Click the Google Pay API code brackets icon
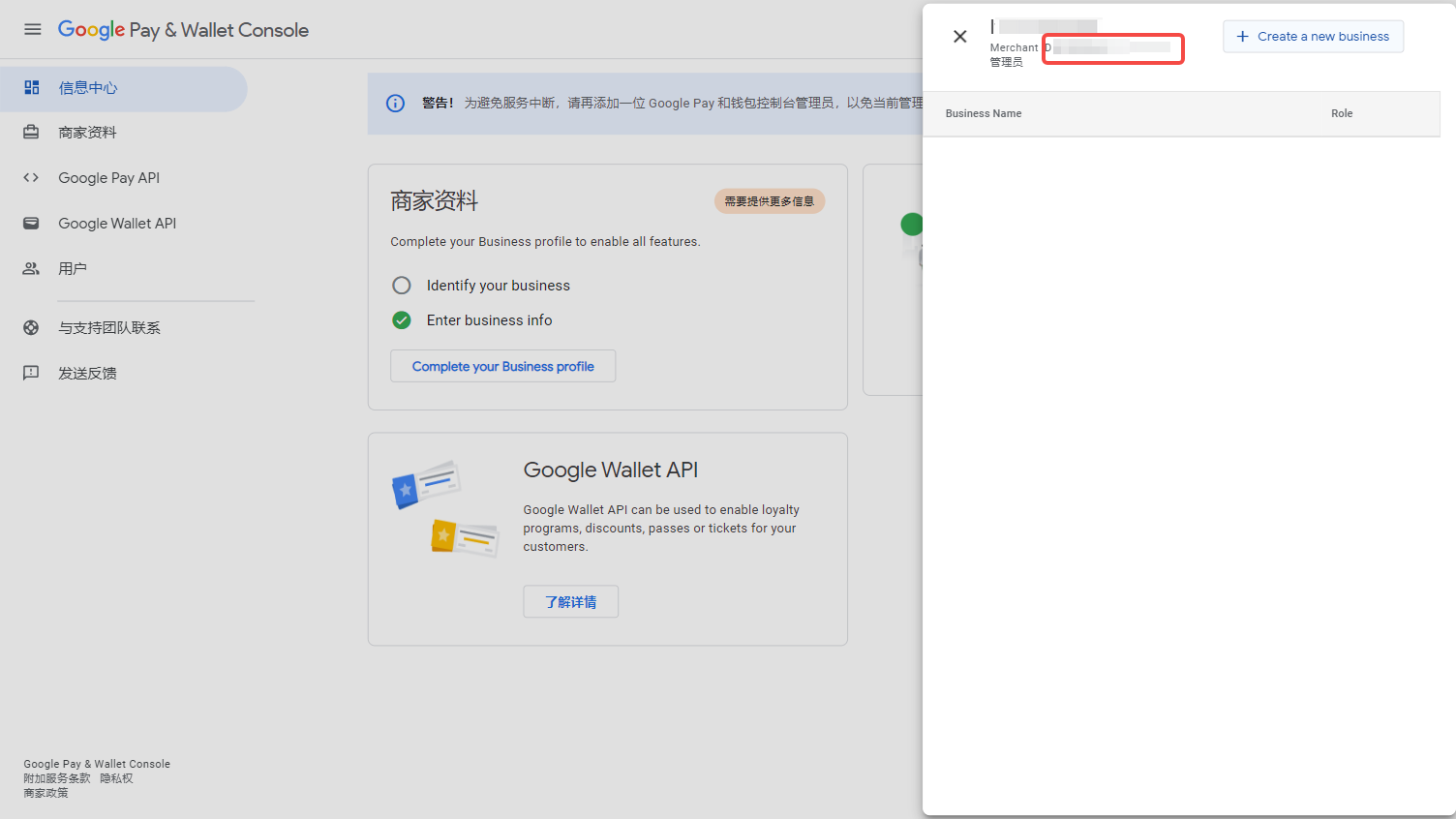 point(32,178)
